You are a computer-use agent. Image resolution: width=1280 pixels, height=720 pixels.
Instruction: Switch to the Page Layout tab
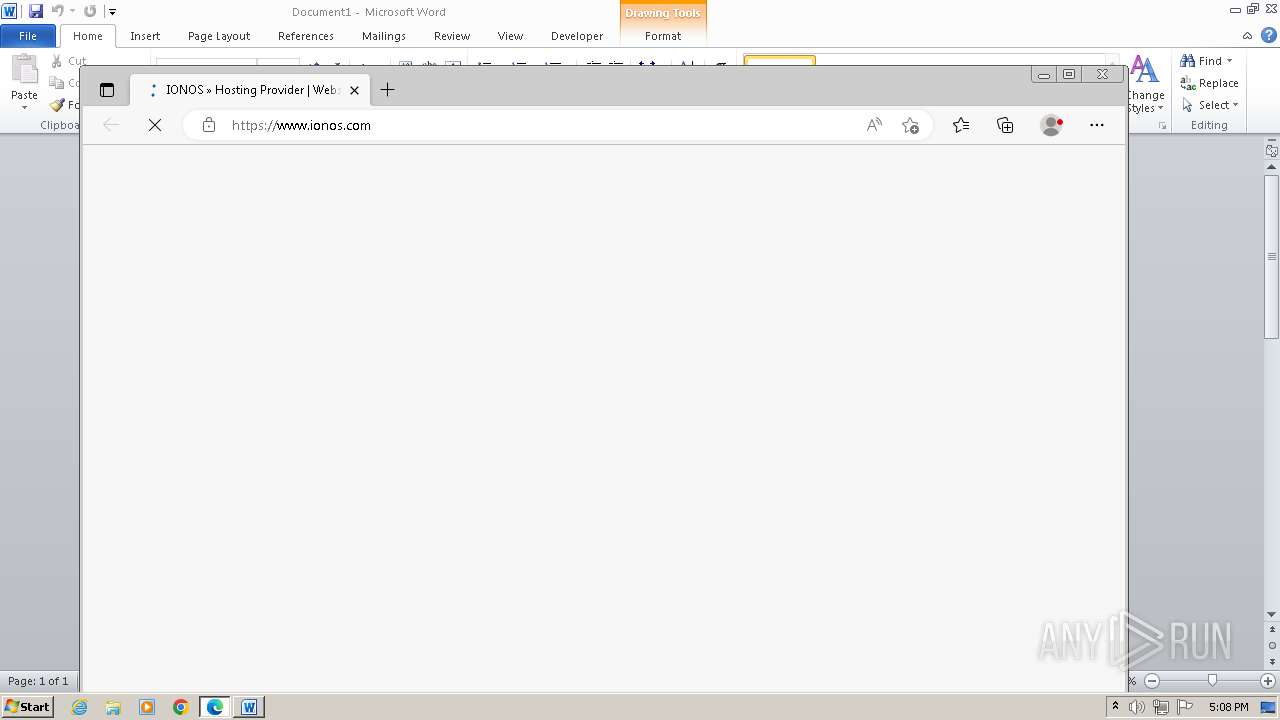[219, 36]
